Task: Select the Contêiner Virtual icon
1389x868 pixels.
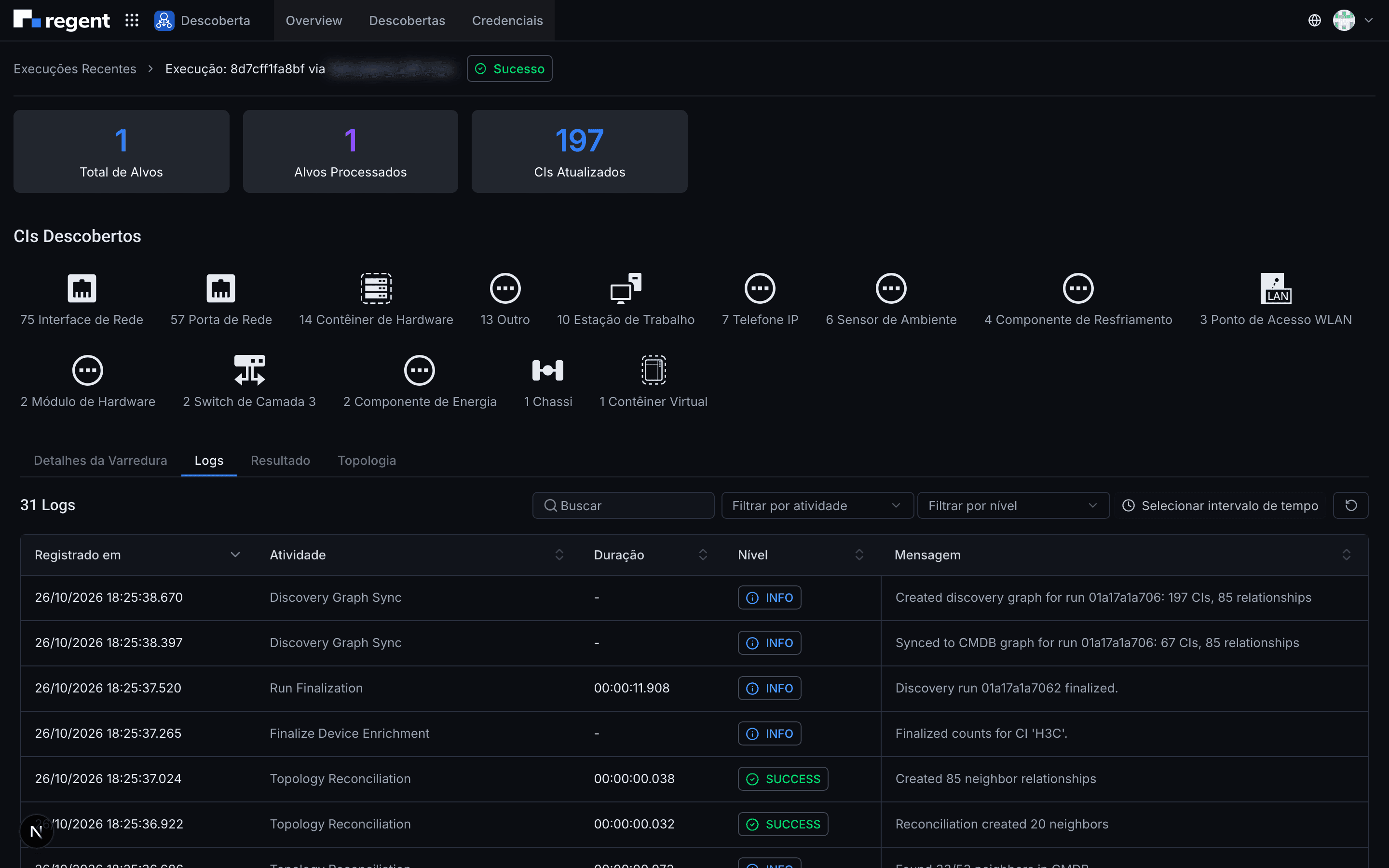Action: 653,370
